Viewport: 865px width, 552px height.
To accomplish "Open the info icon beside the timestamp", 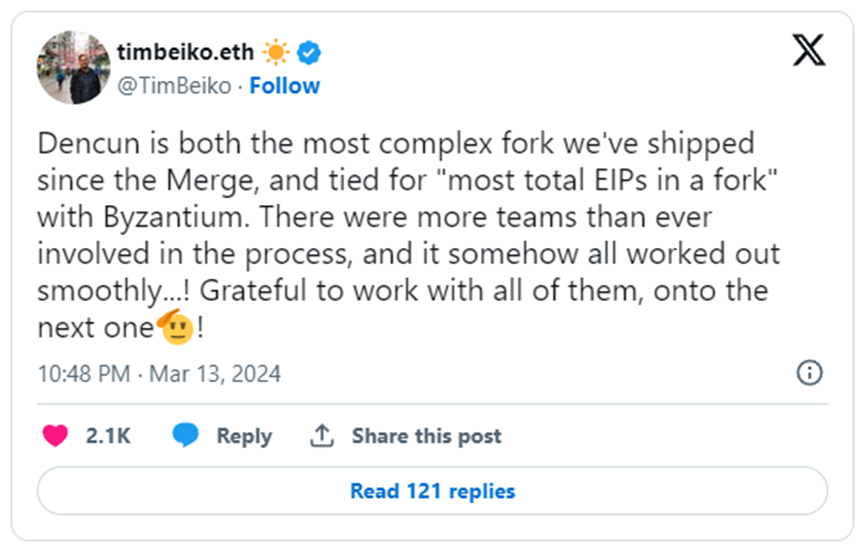I will 808,373.
